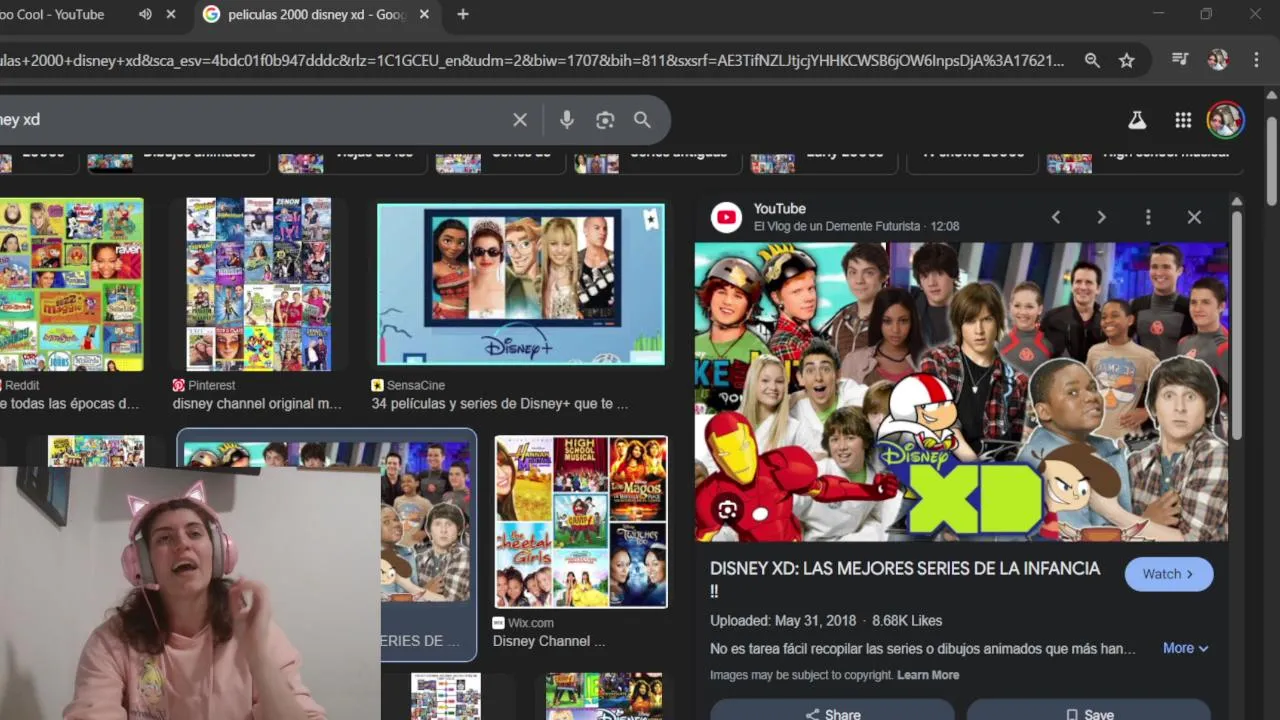Screen dimensions: 1280x720
Task: Open the media control icon in Chrome toolbar
Action: coord(1180,60)
